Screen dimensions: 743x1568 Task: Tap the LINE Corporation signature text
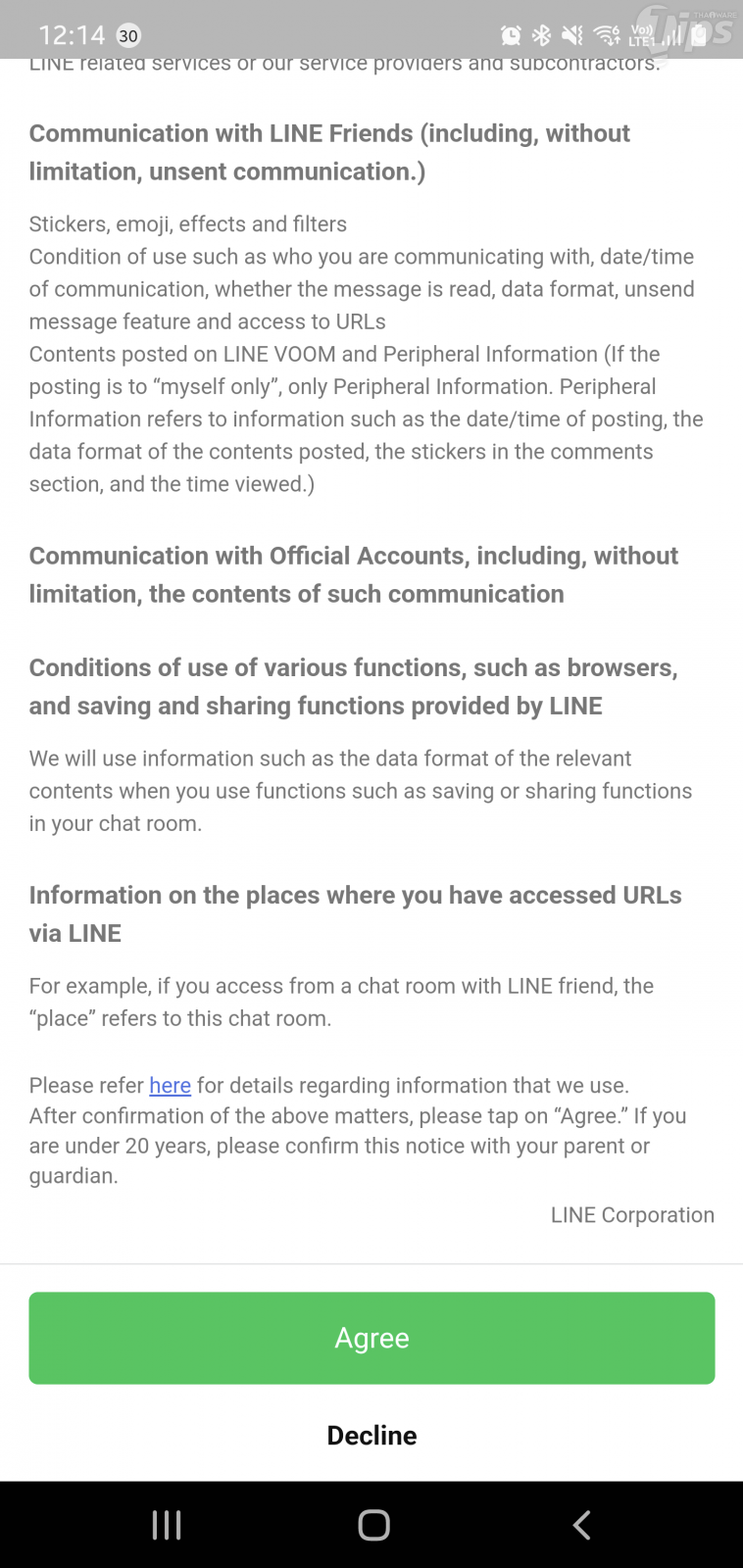point(632,1215)
